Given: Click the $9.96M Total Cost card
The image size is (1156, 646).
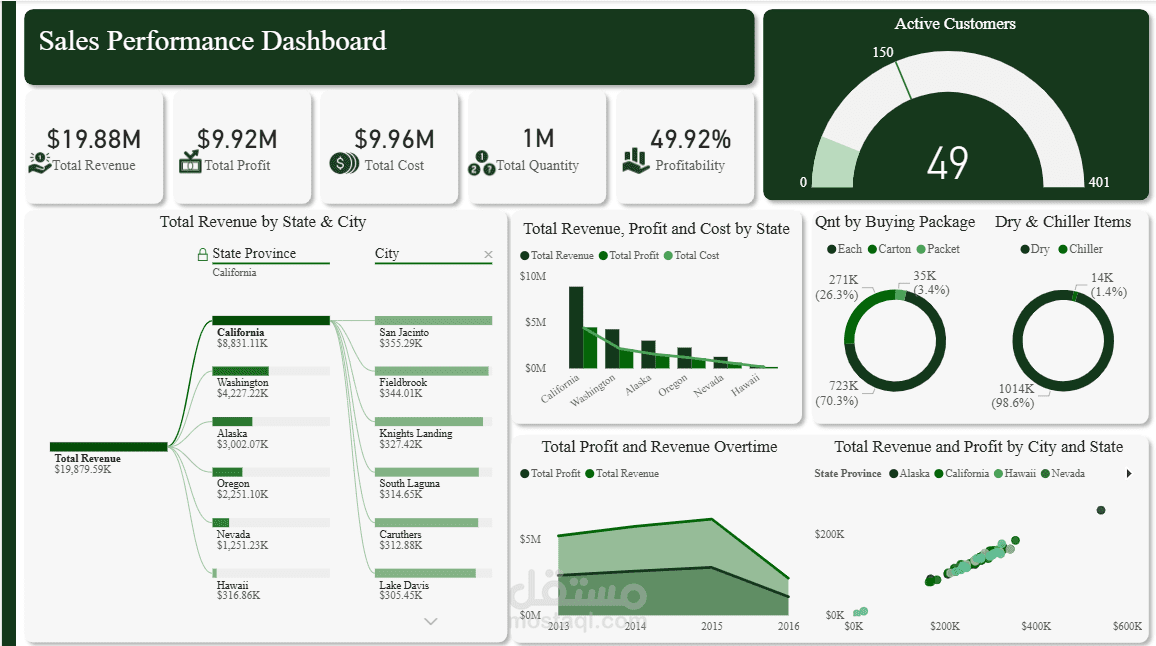Looking at the screenshot, I should pyautogui.click(x=390, y=147).
